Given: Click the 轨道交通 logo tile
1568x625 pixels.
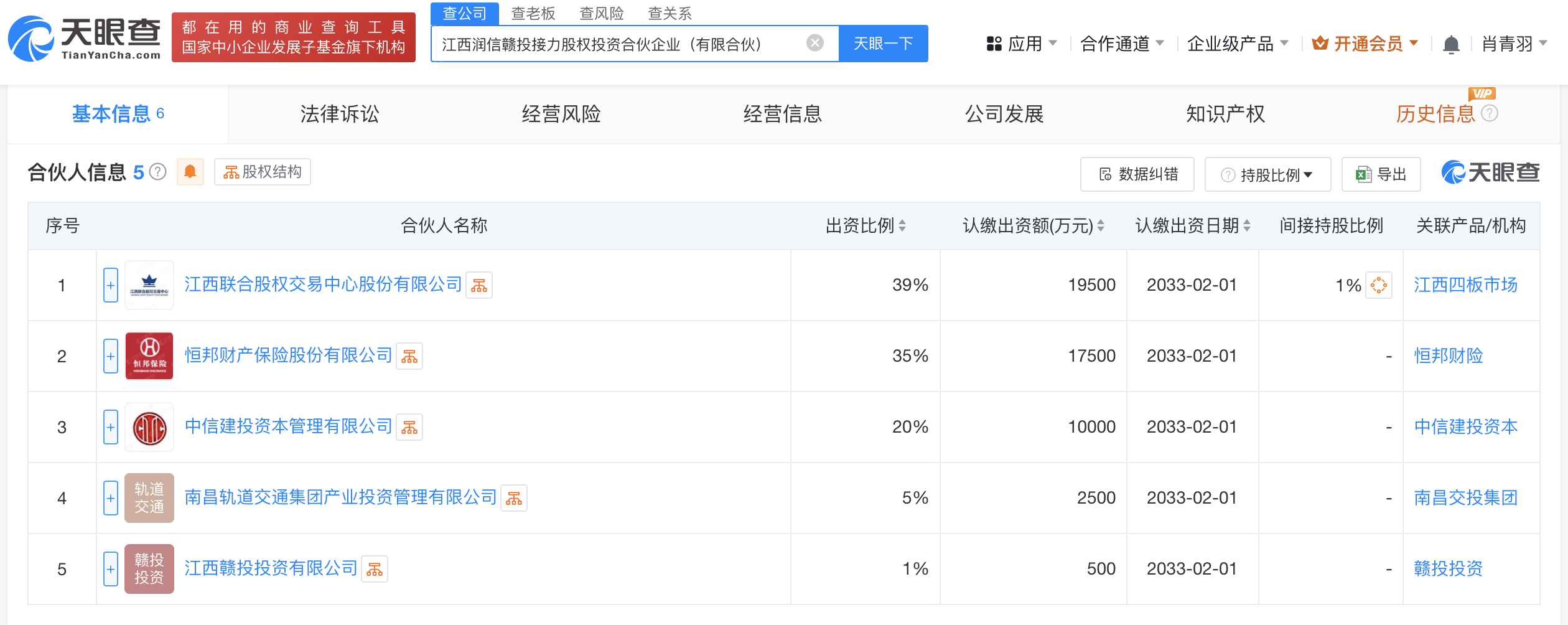Looking at the screenshot, I should (x=149, y=498).
